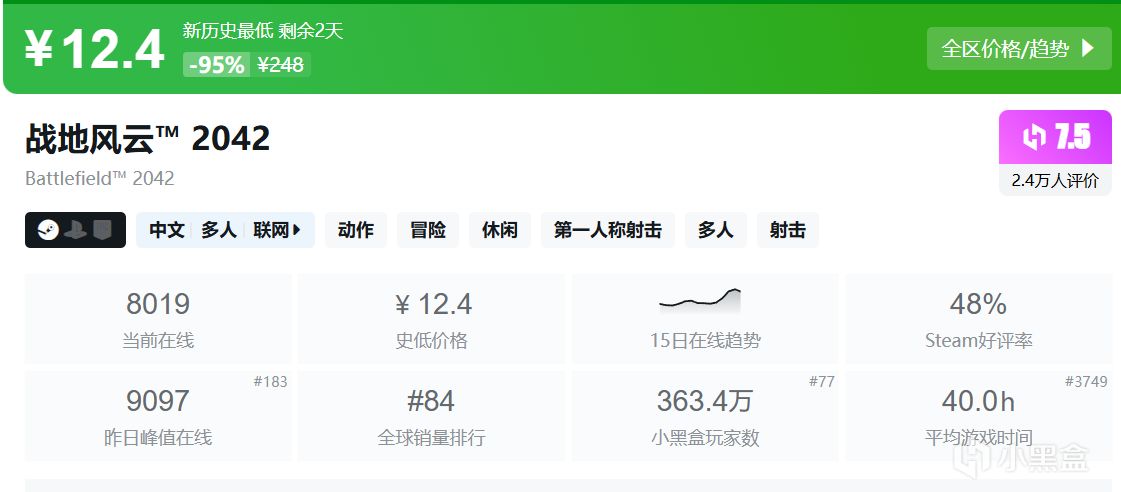Click the 2.4万人评价 rating count

[1055, 181]
